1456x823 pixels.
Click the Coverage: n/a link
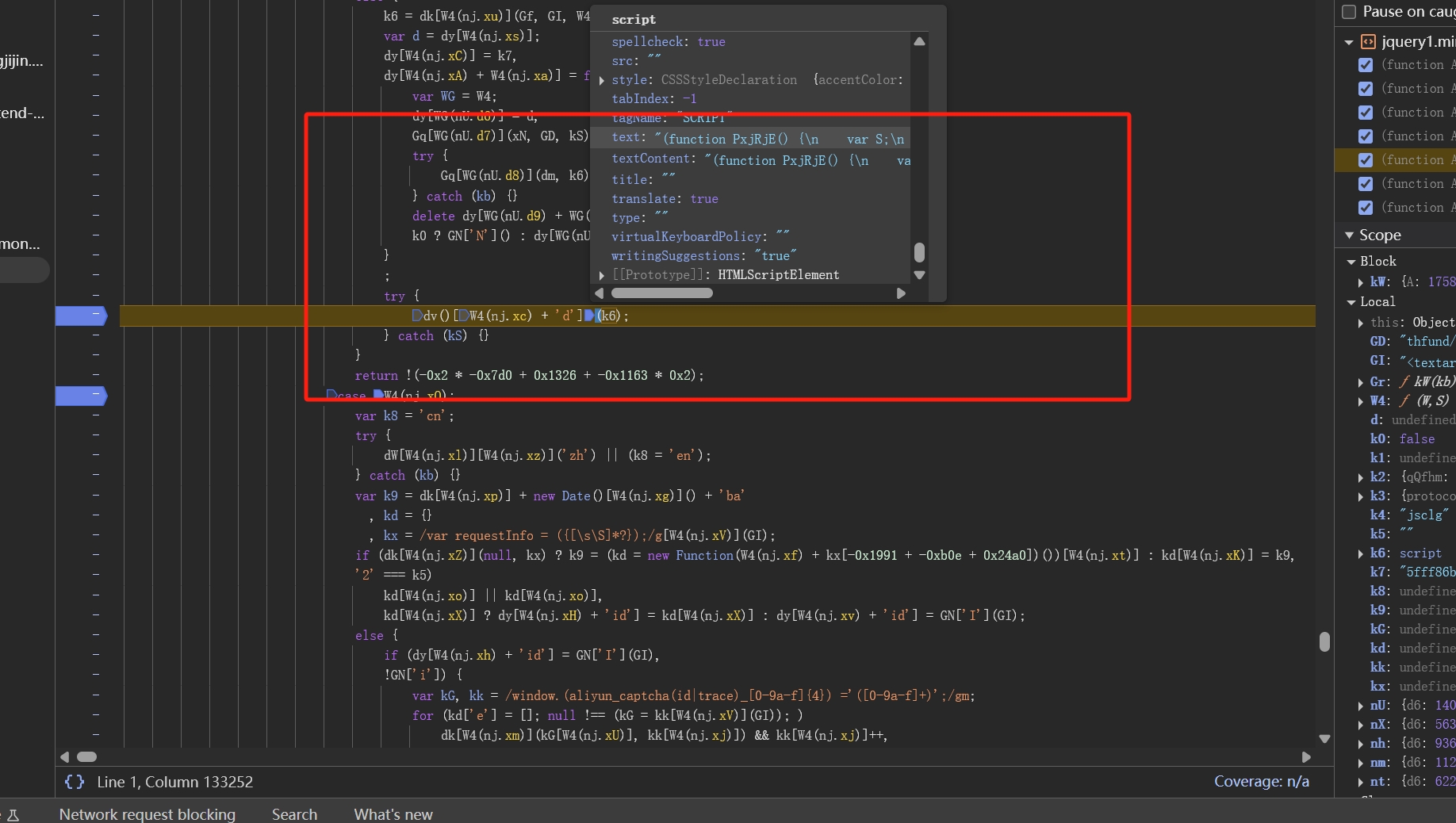pyautogui.click(x=1262, y=782)
